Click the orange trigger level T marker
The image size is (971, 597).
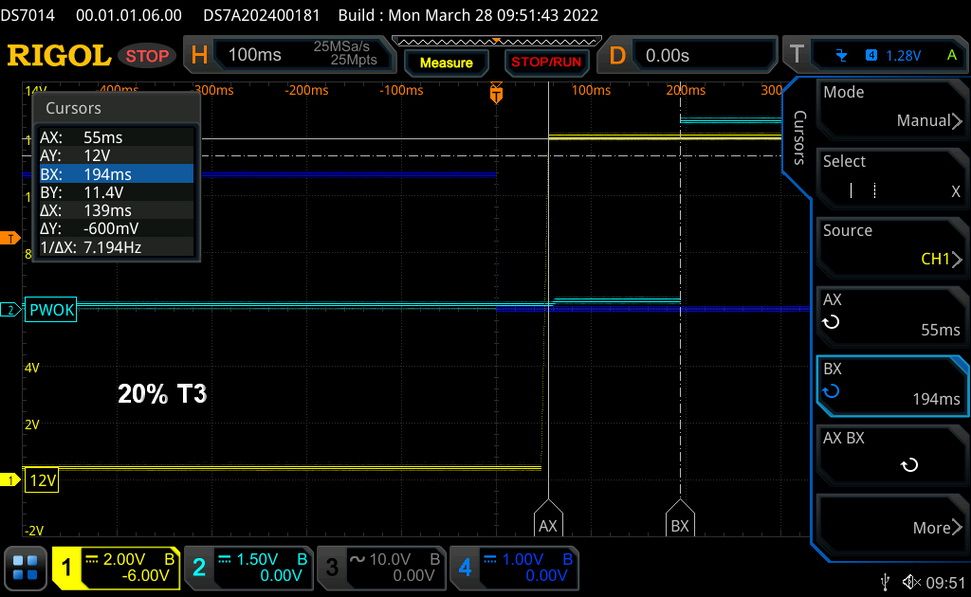pyautogui.click(x=10, y=238)
